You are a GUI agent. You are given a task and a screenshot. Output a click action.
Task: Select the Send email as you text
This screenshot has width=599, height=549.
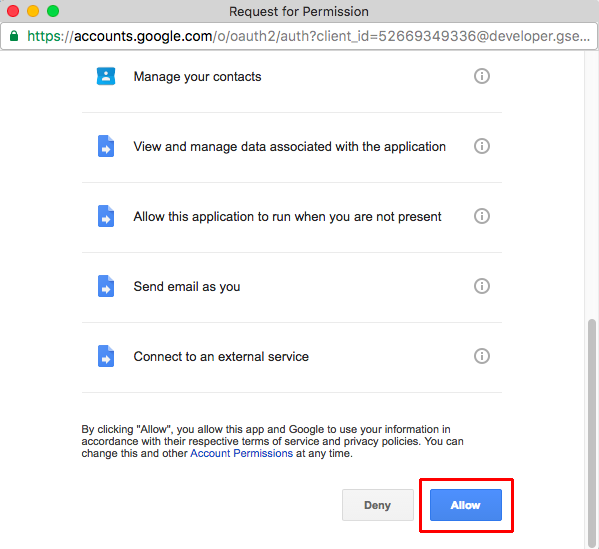pyautogui.click(x=187, y=286)
